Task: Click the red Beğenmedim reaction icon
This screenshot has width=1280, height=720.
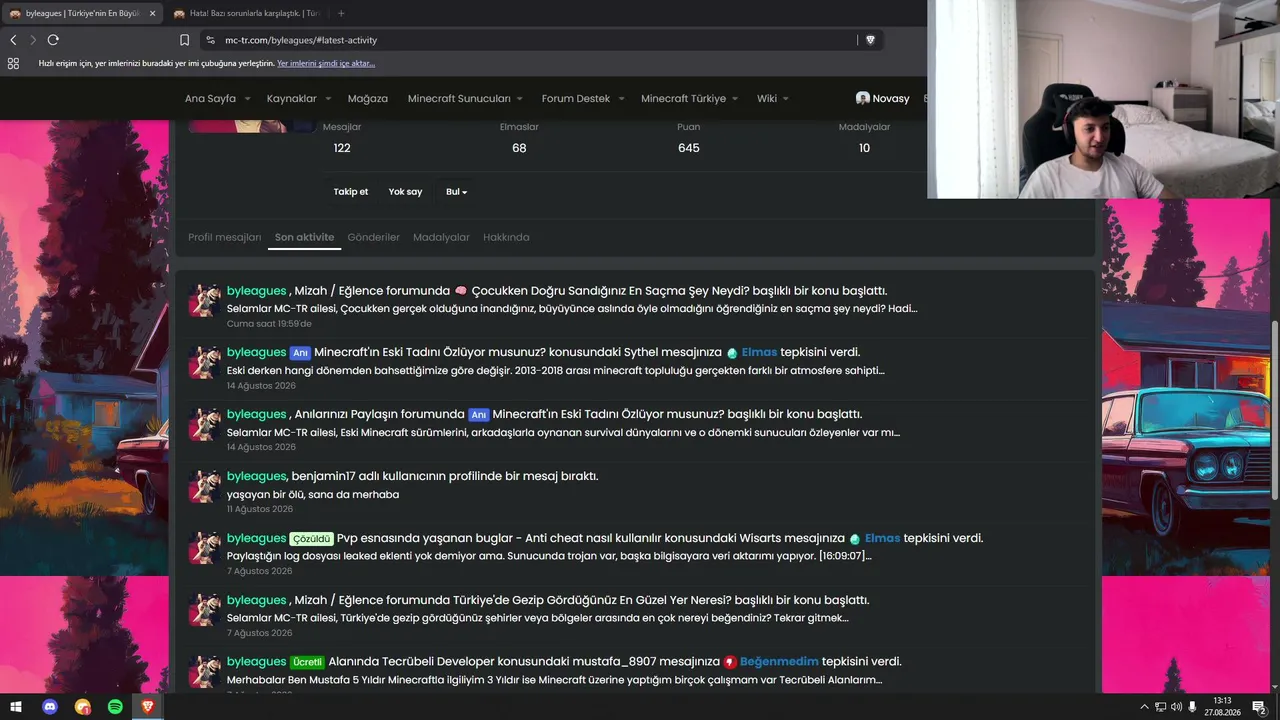Action: click(x=730, y=662)
